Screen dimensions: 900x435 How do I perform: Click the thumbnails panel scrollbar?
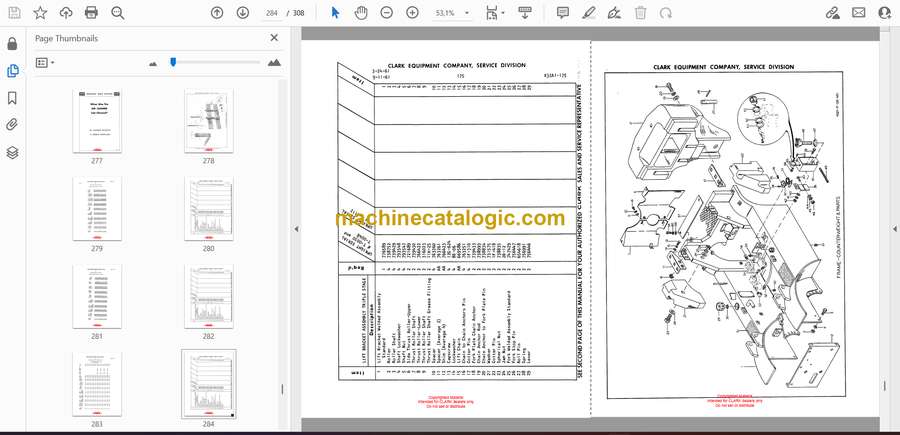[282, 389]
